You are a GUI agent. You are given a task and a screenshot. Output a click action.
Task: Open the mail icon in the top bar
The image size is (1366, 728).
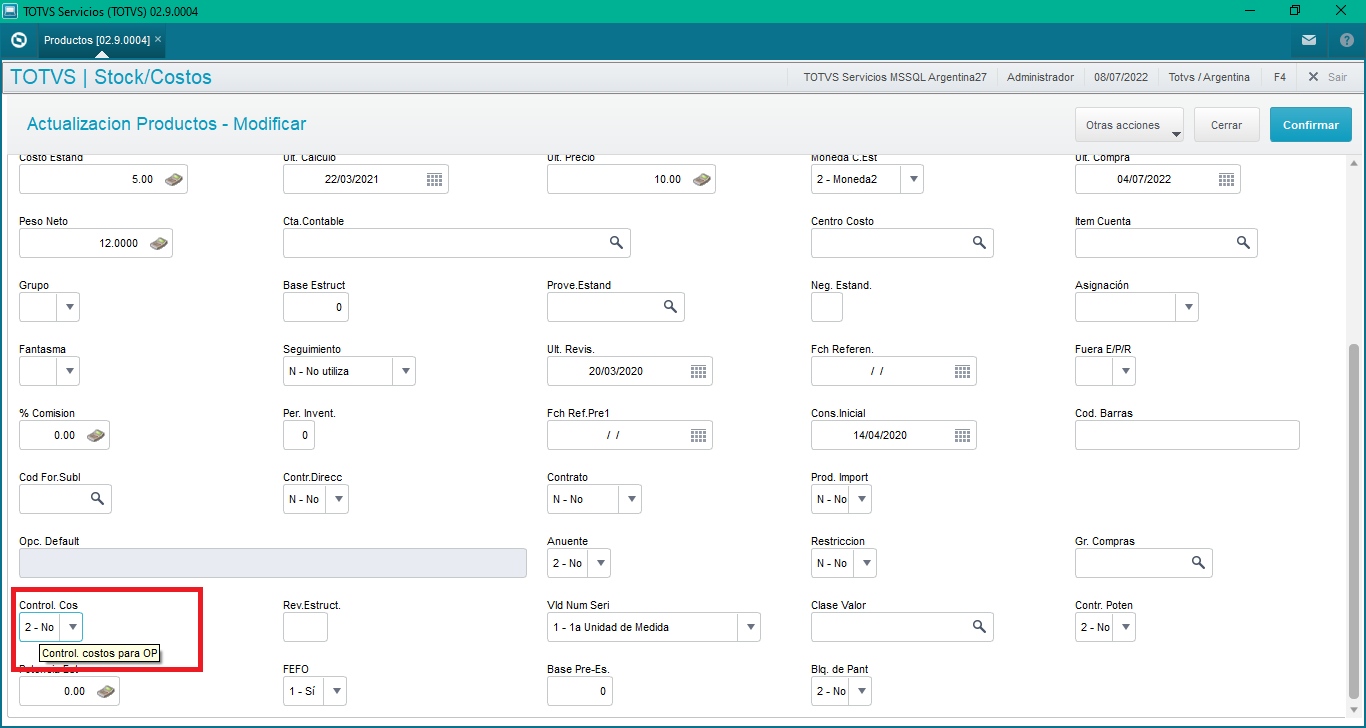click(1309, 40)
